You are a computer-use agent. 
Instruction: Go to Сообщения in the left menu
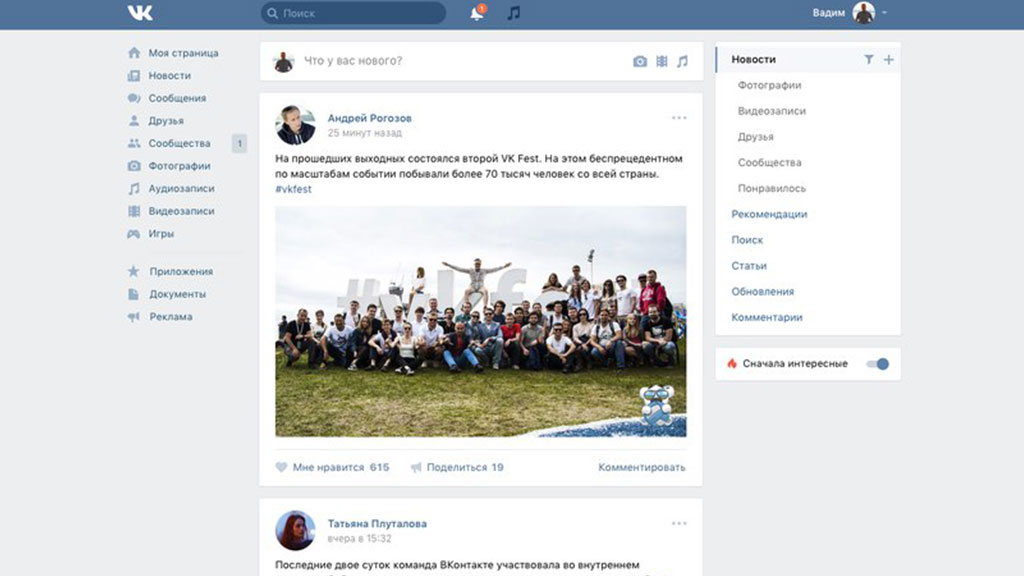point(177,98)
